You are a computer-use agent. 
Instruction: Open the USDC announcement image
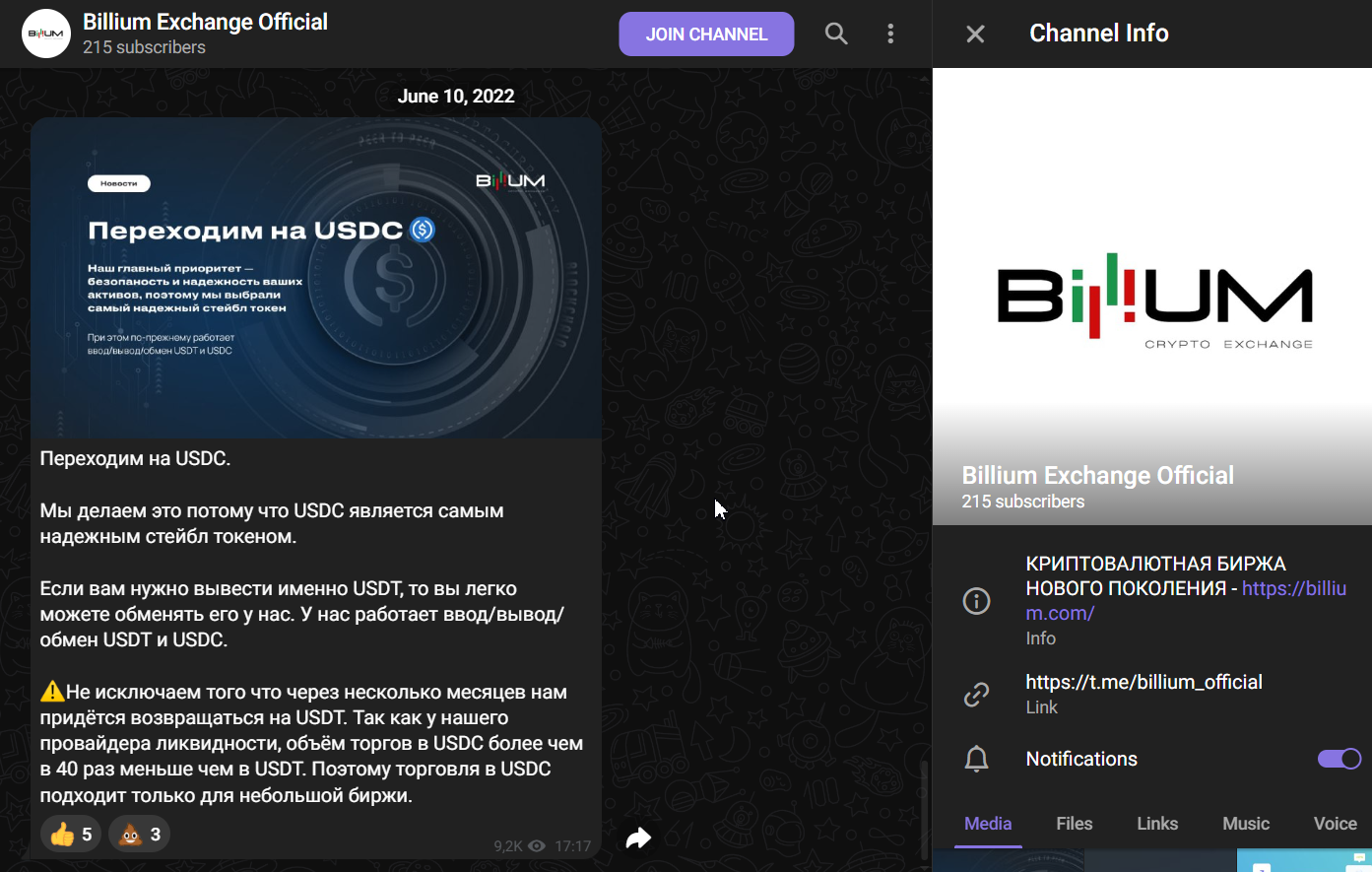pos(316,278)
